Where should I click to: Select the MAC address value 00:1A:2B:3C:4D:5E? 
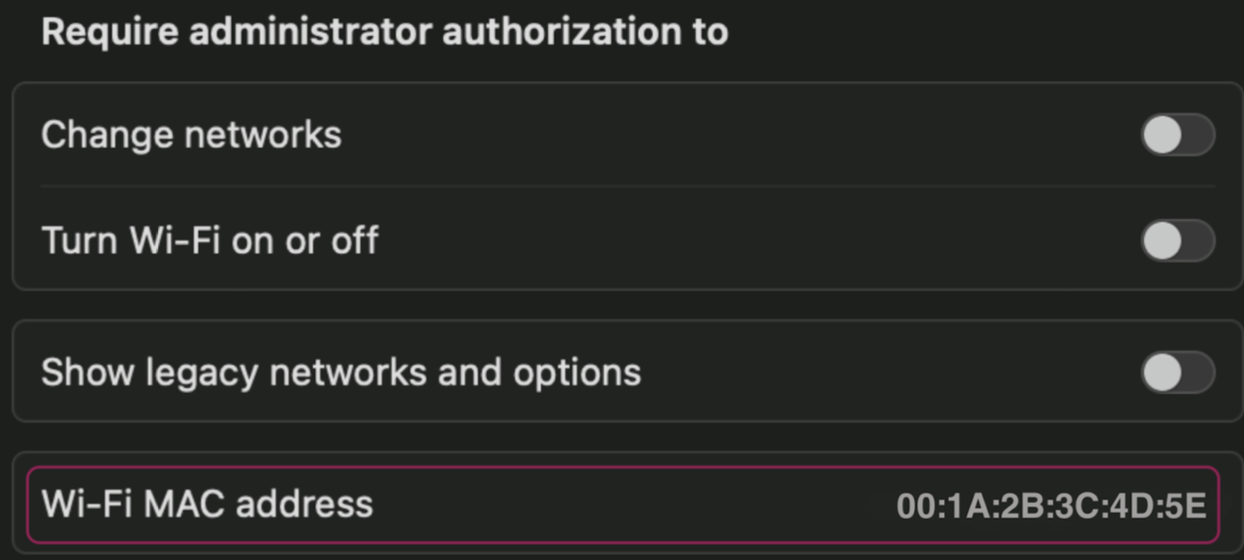point(1051,506)
